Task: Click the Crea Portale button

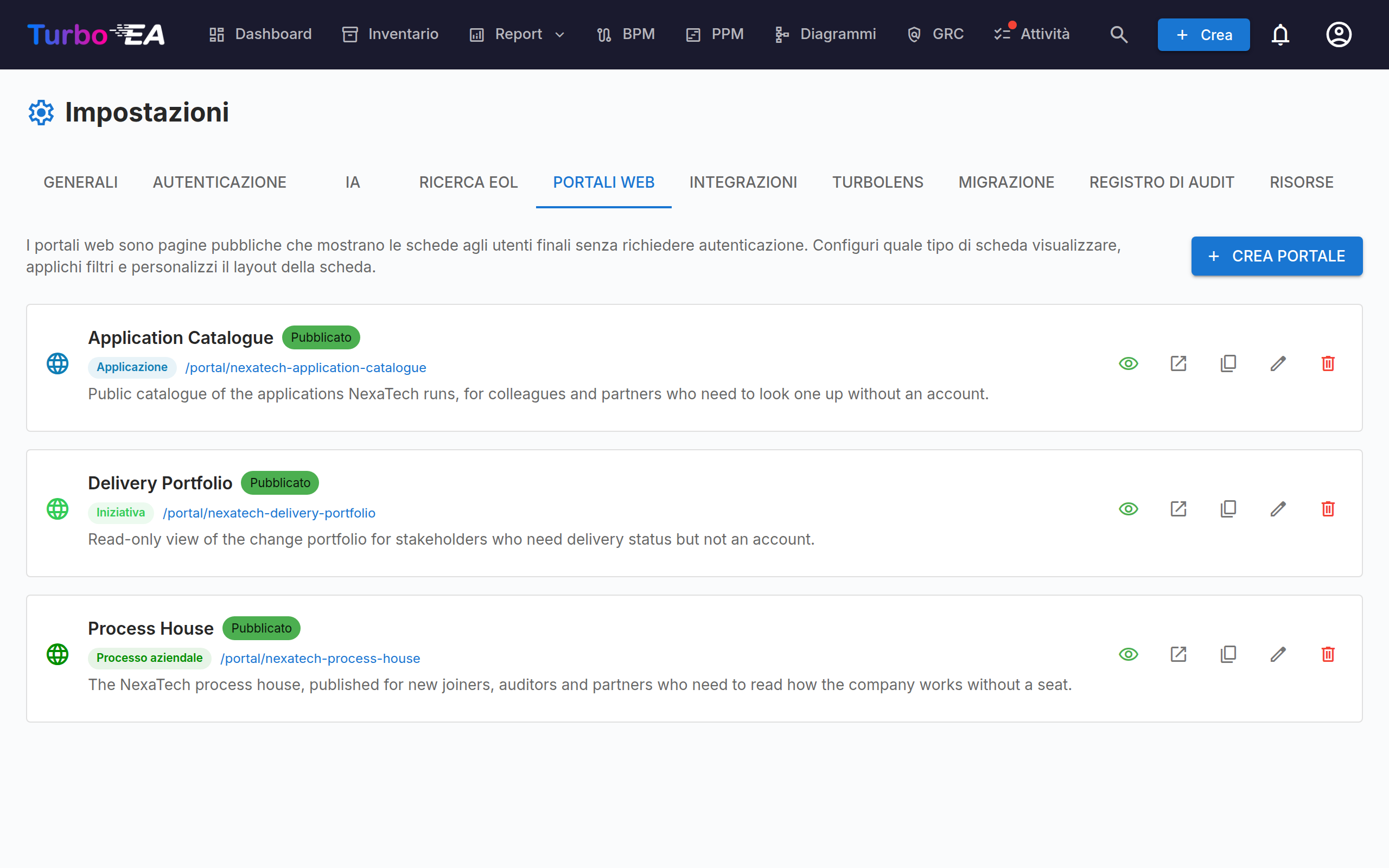Action: (1277, 256)
